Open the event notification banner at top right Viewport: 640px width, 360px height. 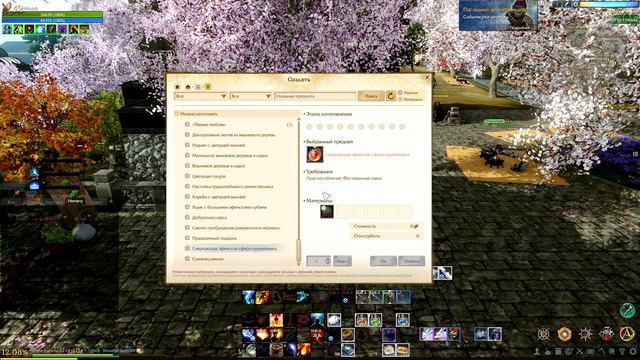[x=498, y=16]
